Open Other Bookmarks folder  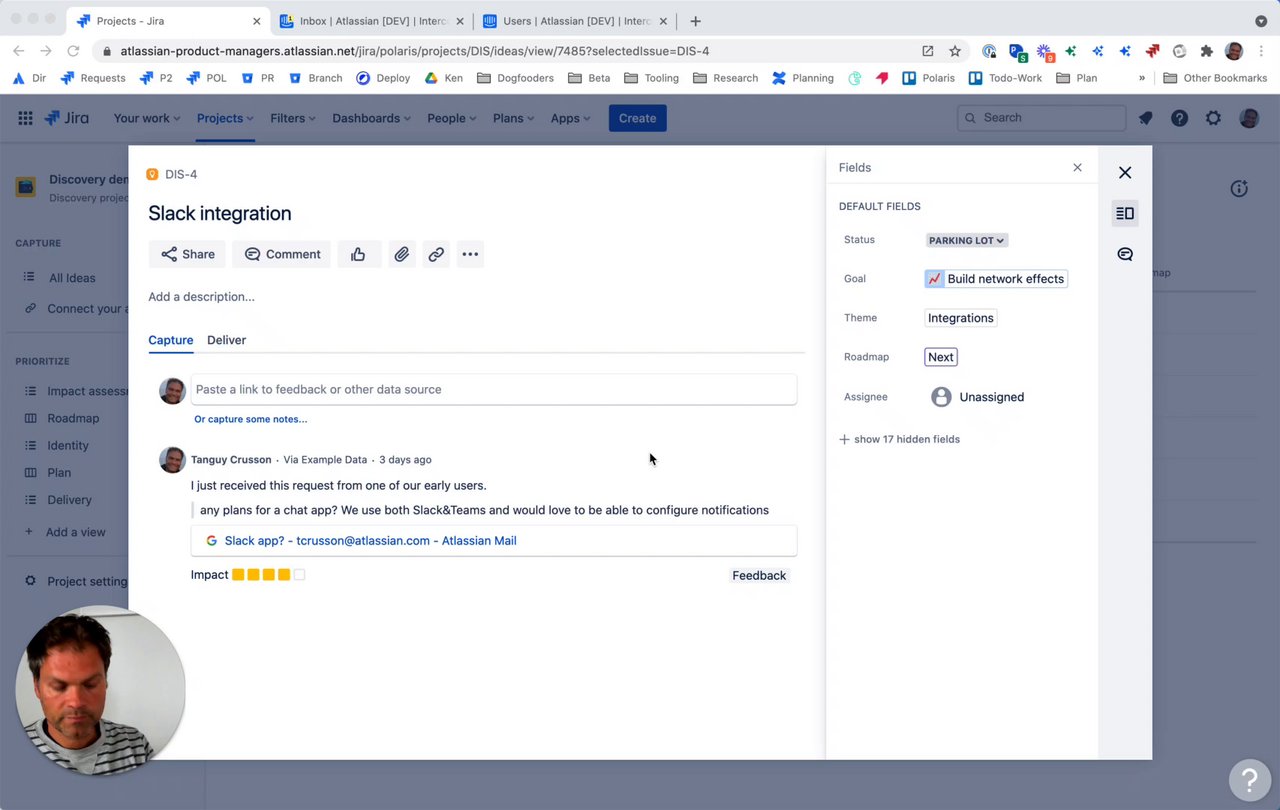(x=1215, y=78)
